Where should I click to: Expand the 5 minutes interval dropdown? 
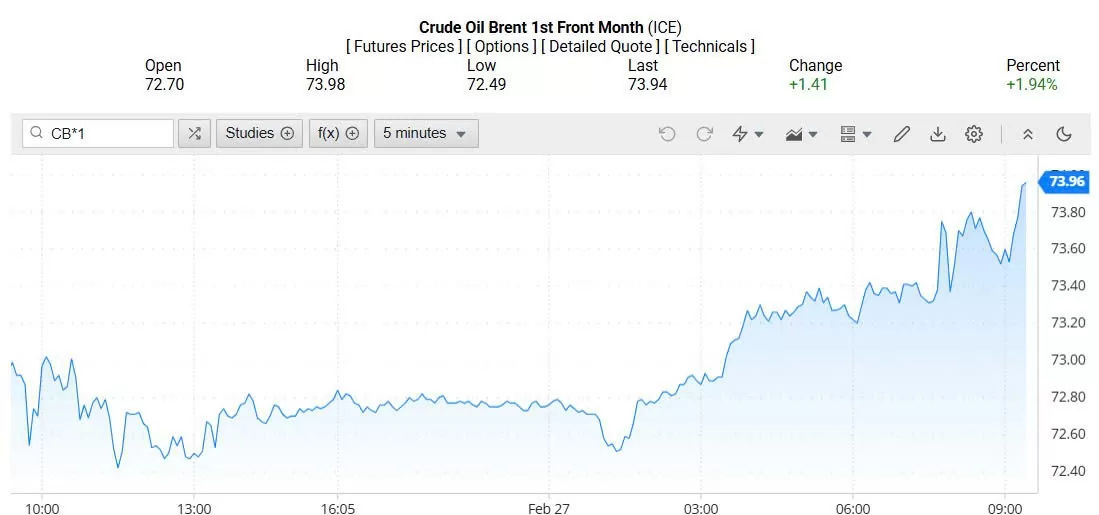pos(426,133)
